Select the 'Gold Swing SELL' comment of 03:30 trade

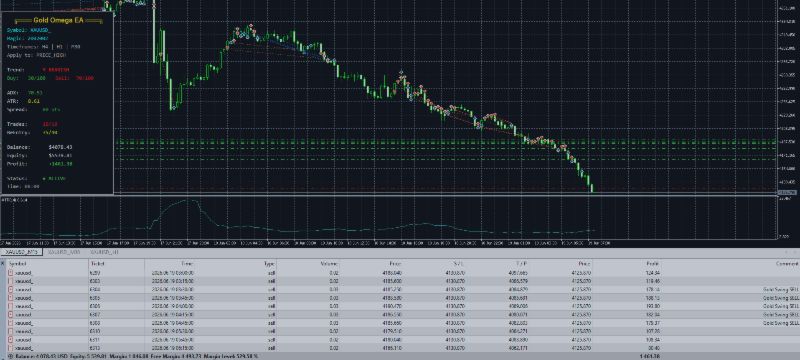(x=781, y=290)
